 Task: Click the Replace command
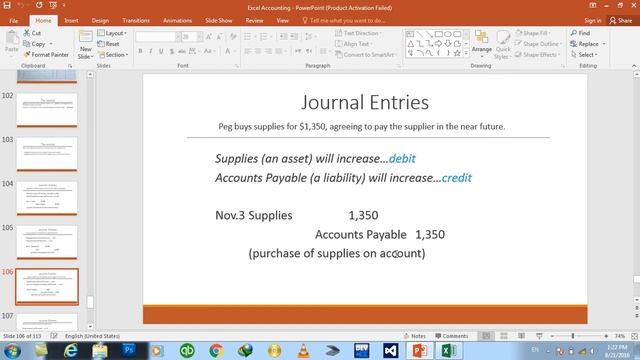(x=588, y=44)
